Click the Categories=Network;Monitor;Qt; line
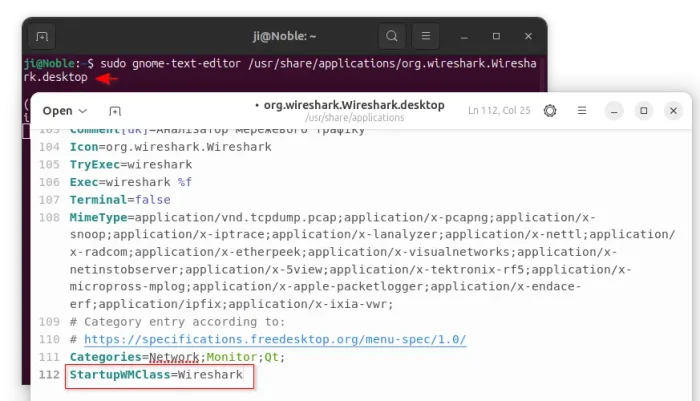Screen dimensions: 700x401 [x=177, y=357]
